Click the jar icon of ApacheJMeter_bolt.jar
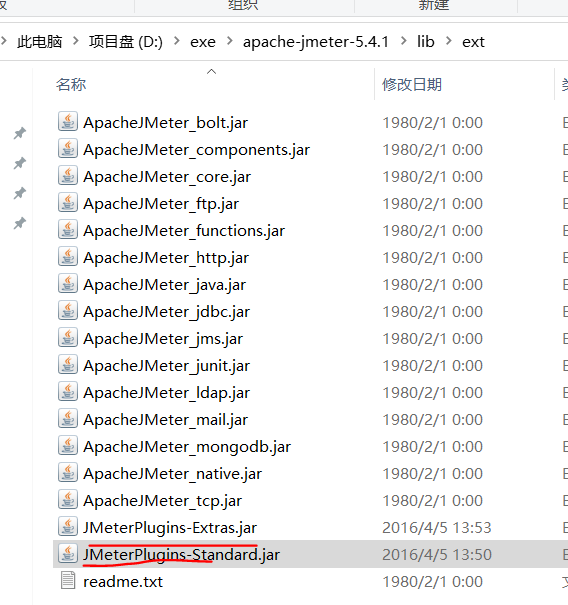This screenshot has height=605, width=568. 68,122
